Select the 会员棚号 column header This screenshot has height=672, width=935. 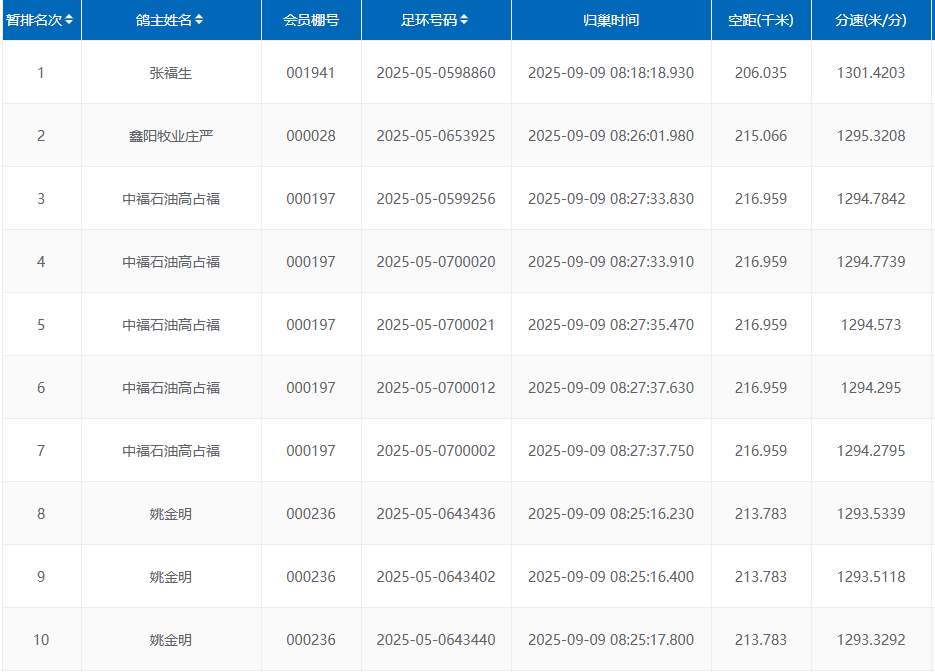[x=311, y=20]
